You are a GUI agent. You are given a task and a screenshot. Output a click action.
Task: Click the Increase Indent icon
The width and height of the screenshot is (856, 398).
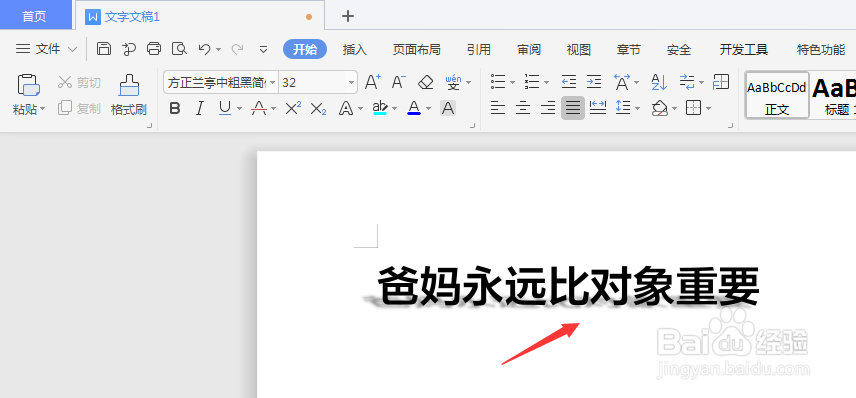coord(594,82)
